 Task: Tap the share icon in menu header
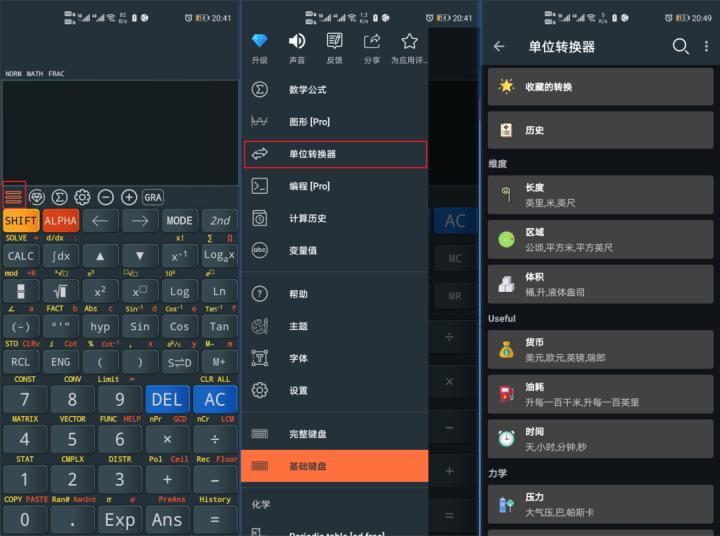(372, 48)
